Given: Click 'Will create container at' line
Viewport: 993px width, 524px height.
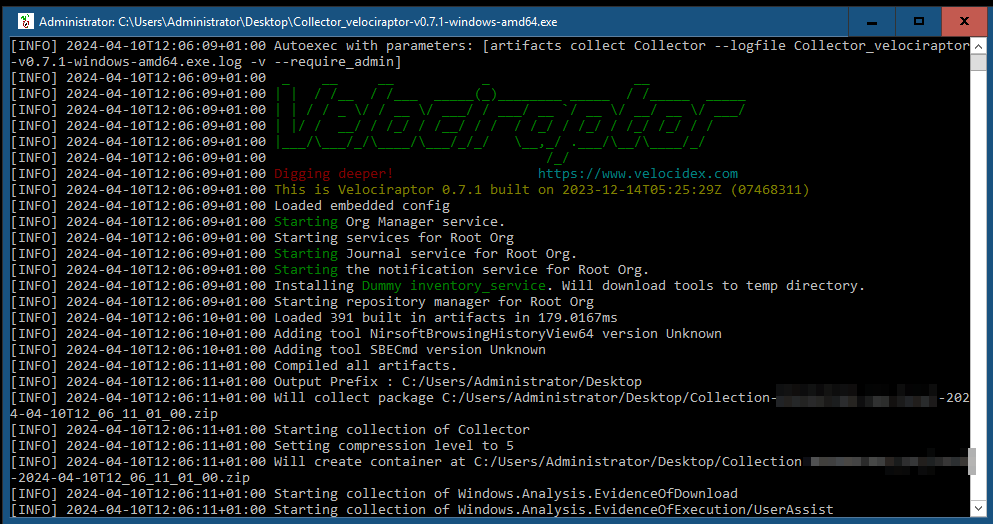Looking at the screenshot, I should [622, 462].
